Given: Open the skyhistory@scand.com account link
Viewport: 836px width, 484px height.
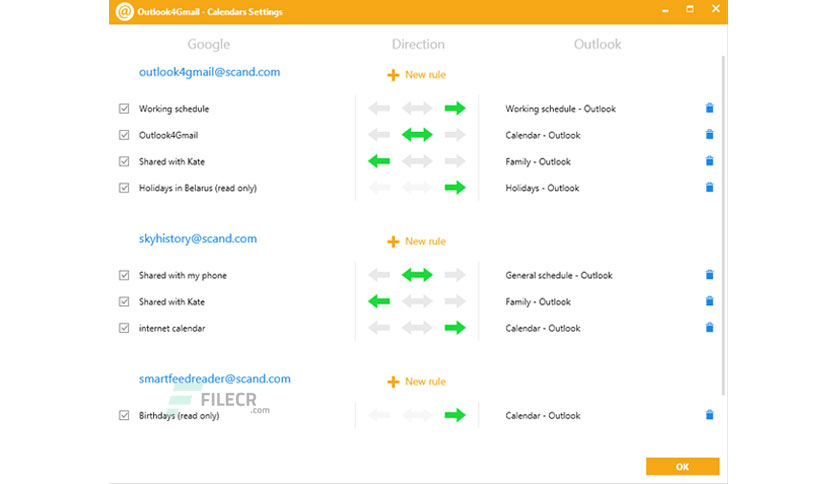Looking at the screenshot, I should [x=198, y=238].
